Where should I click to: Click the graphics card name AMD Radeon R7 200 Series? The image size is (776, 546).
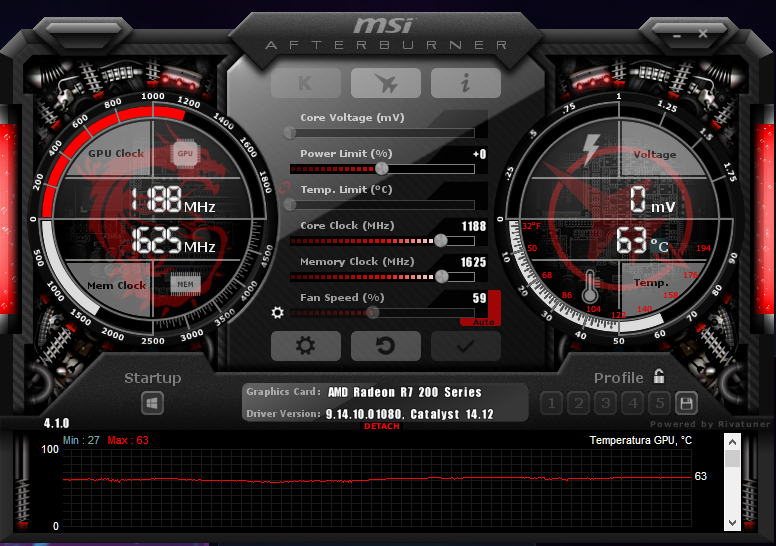(405, 392)
